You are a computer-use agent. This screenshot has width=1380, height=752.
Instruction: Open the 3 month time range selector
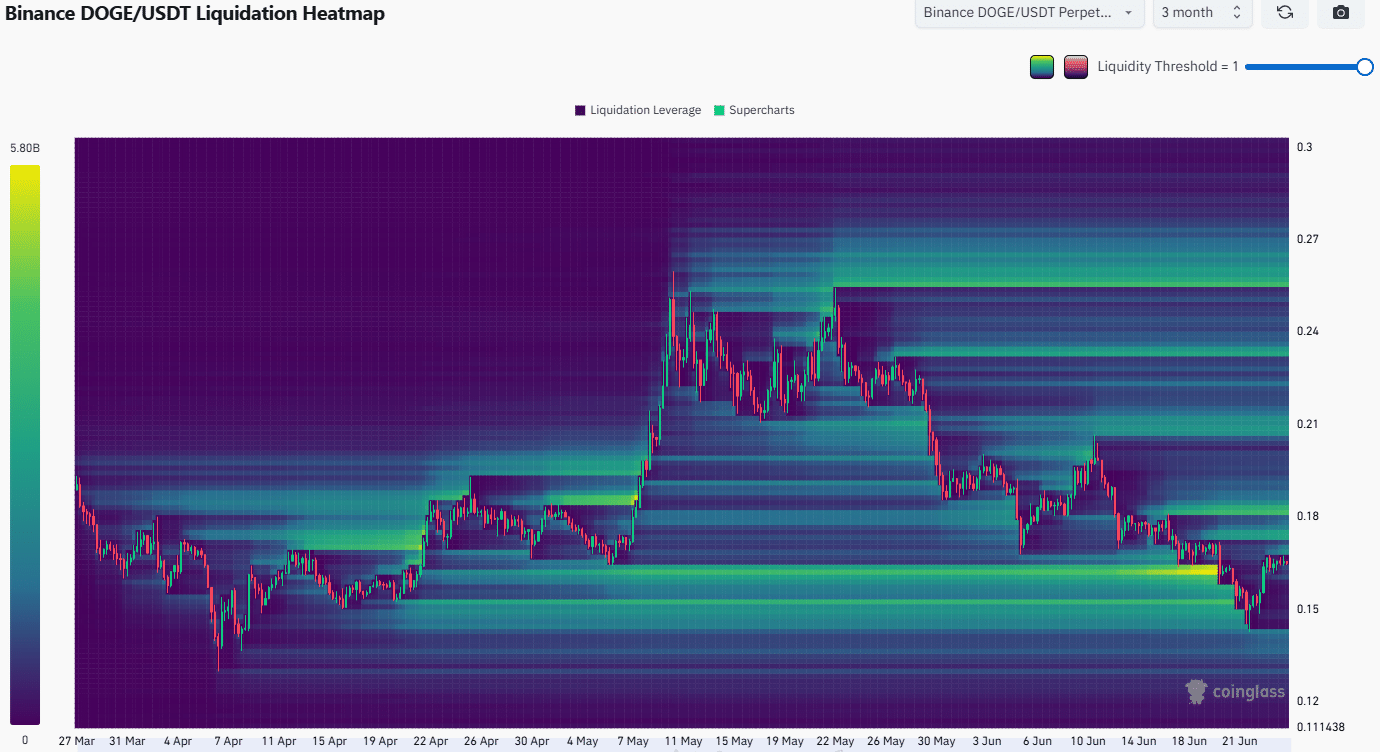pyautogui.click(x=1201, y=13)
